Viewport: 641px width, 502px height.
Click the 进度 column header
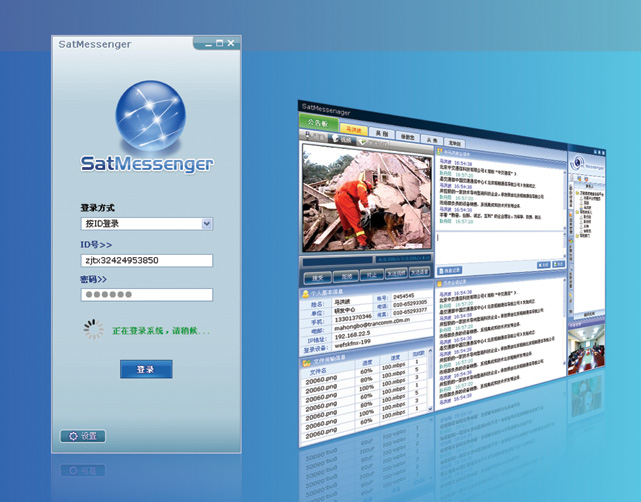(367, 363)
